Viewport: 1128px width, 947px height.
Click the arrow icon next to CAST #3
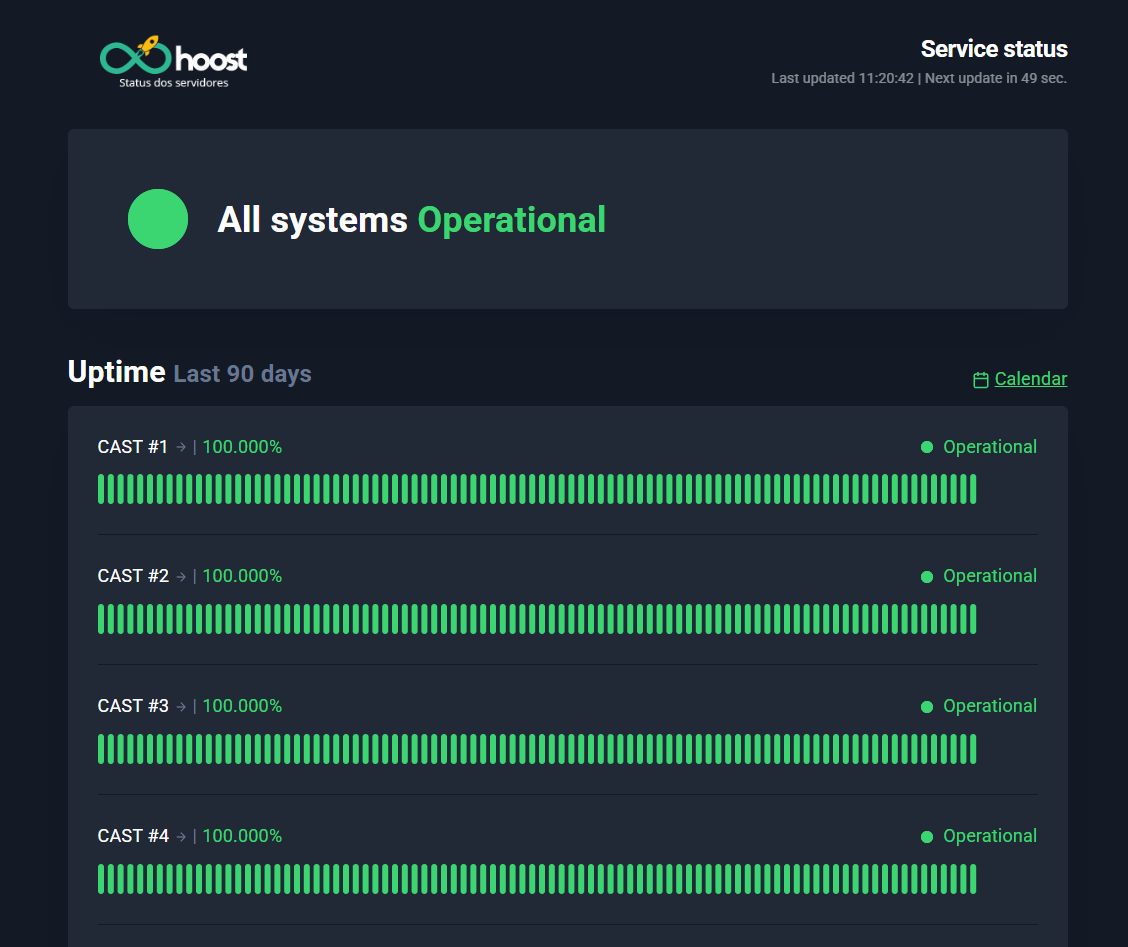click(x=181, y=706)
